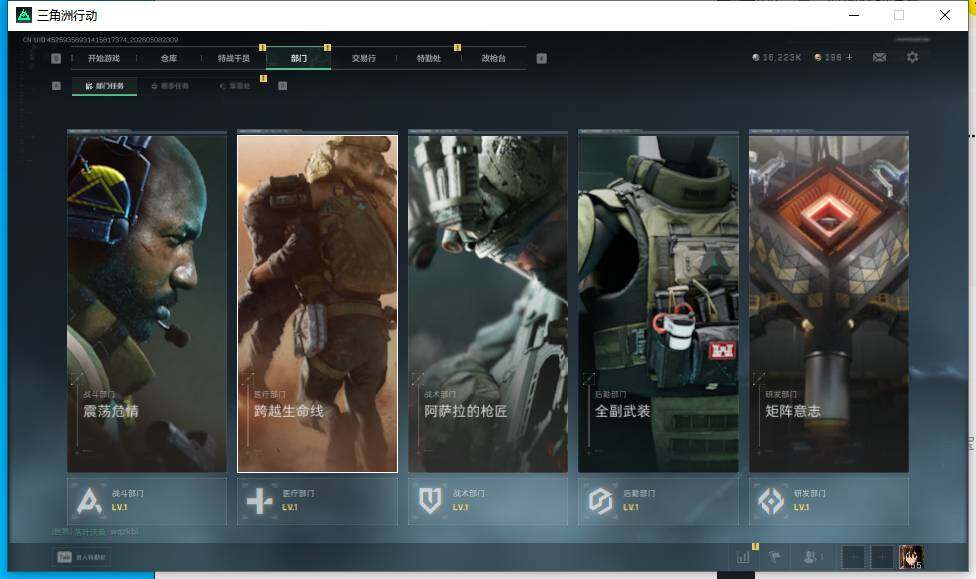Open the settings gear icon

[913, 57]
